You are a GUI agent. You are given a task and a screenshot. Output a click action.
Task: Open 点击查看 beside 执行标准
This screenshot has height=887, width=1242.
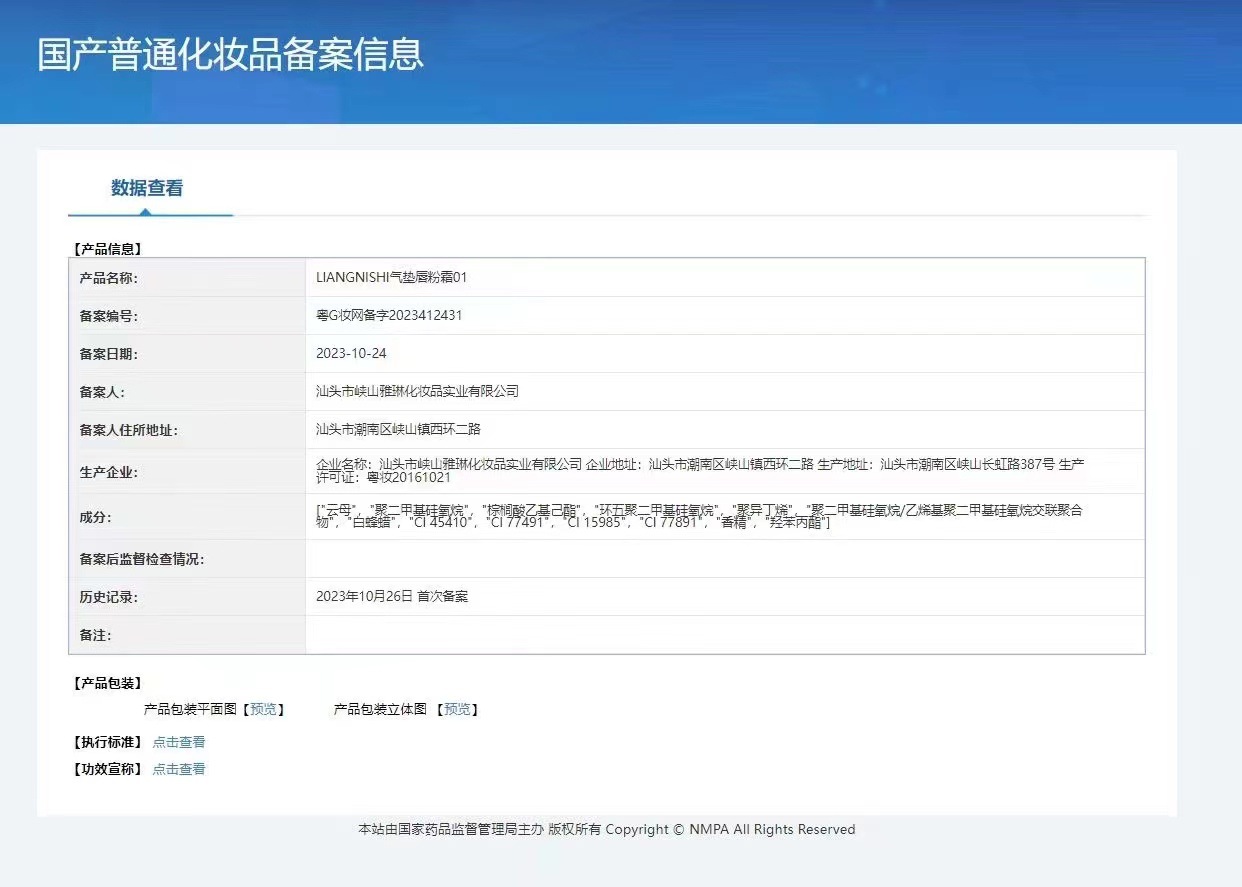179,742
